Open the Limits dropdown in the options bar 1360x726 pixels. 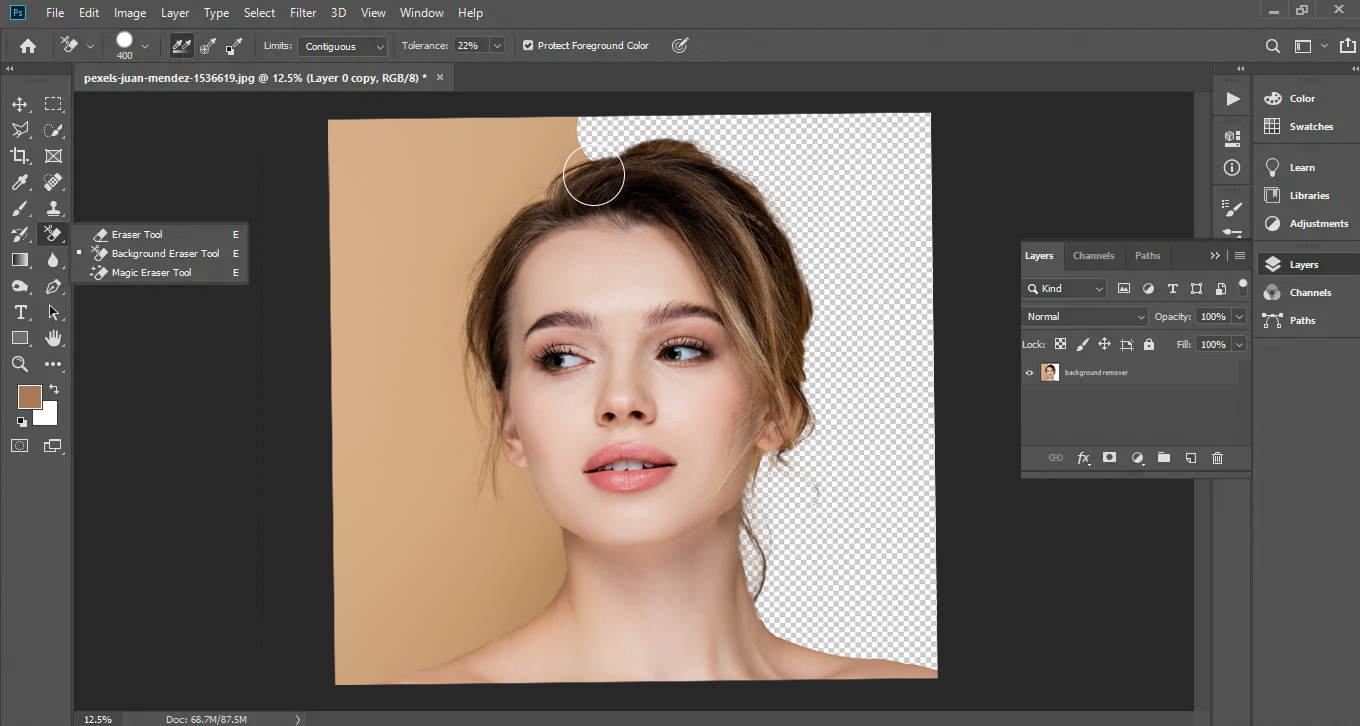pos(342,46)
